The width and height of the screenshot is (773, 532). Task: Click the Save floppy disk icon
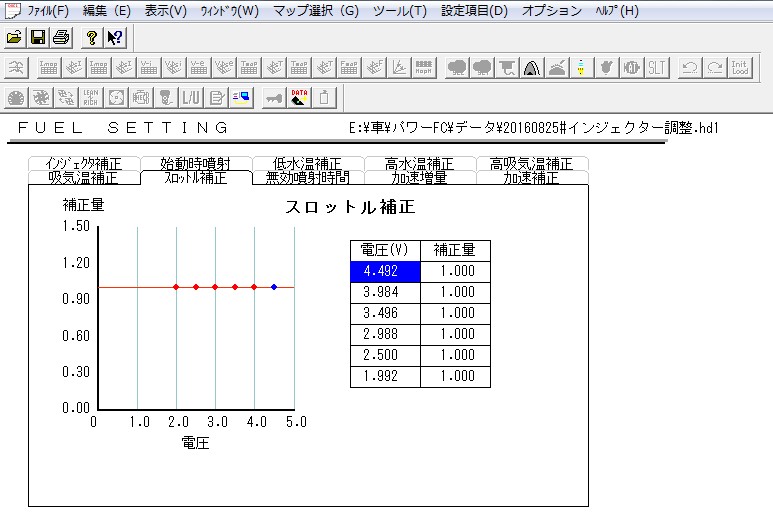[37, 38]
